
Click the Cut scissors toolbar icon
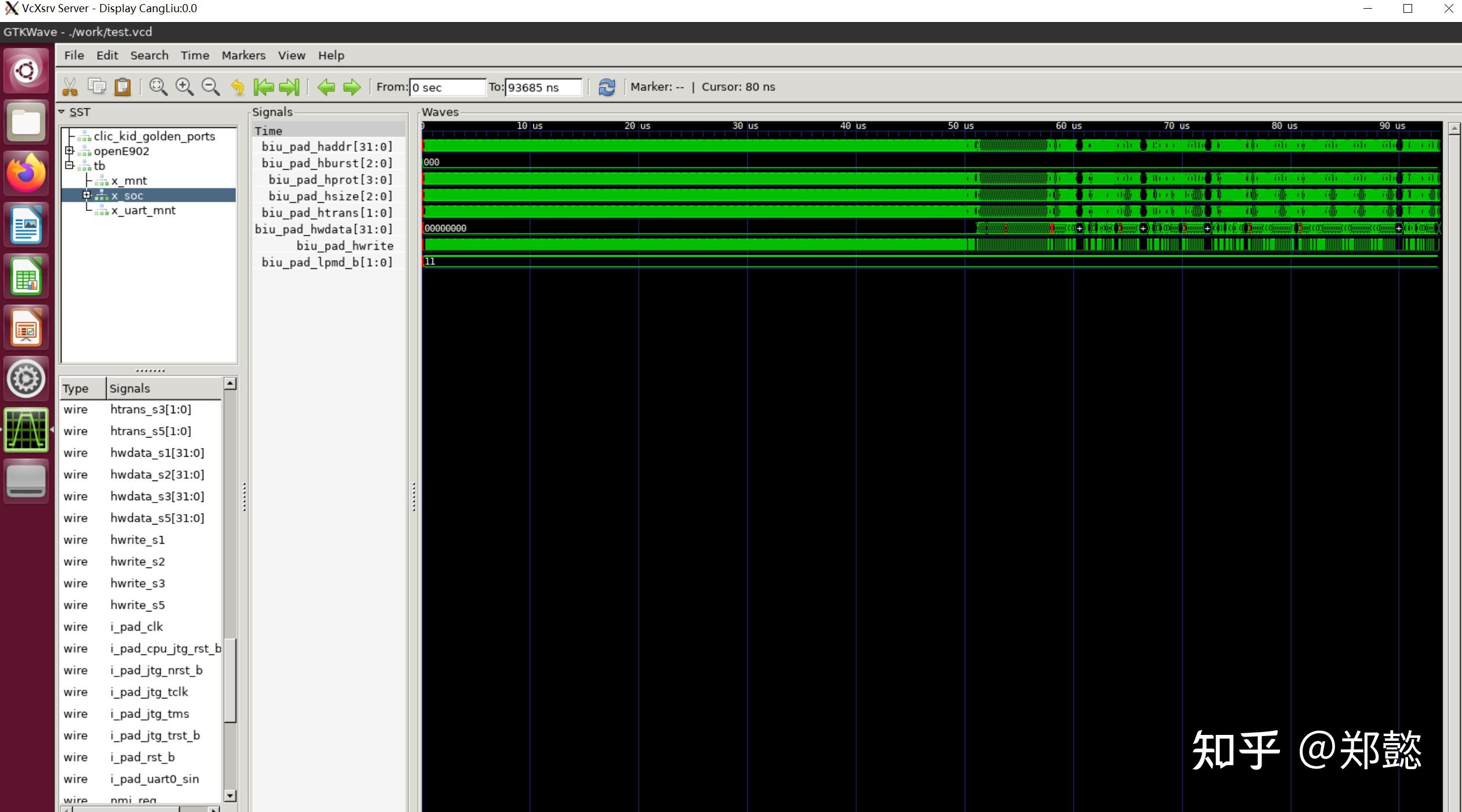[70, 87]
